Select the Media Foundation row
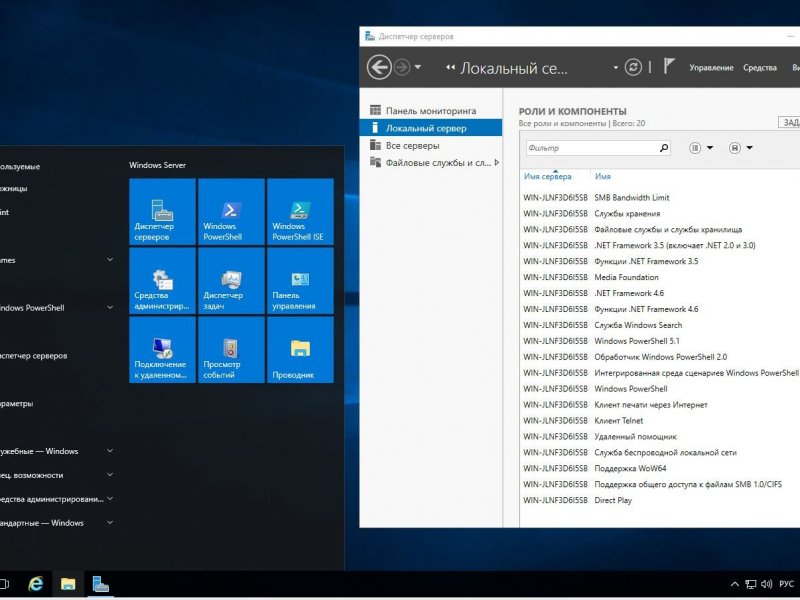This screenshot has height=600, width=800. (661, 277)
